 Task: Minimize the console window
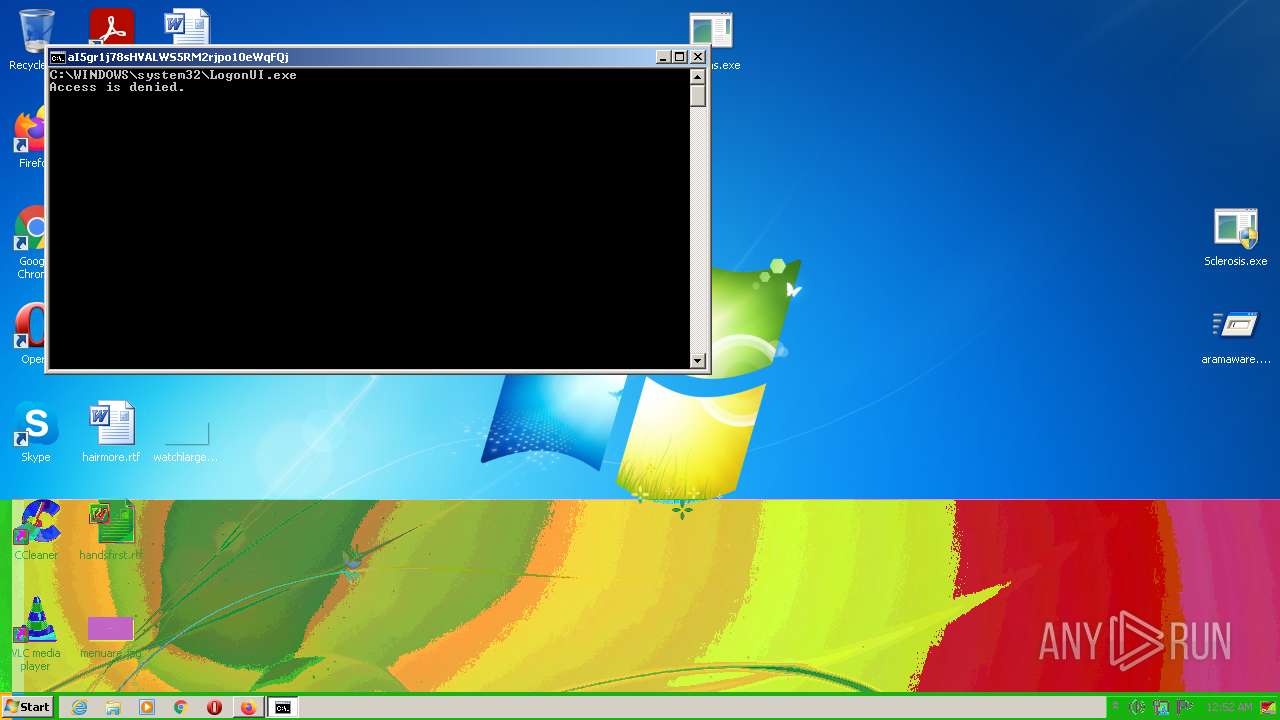[x=663, y=57]
